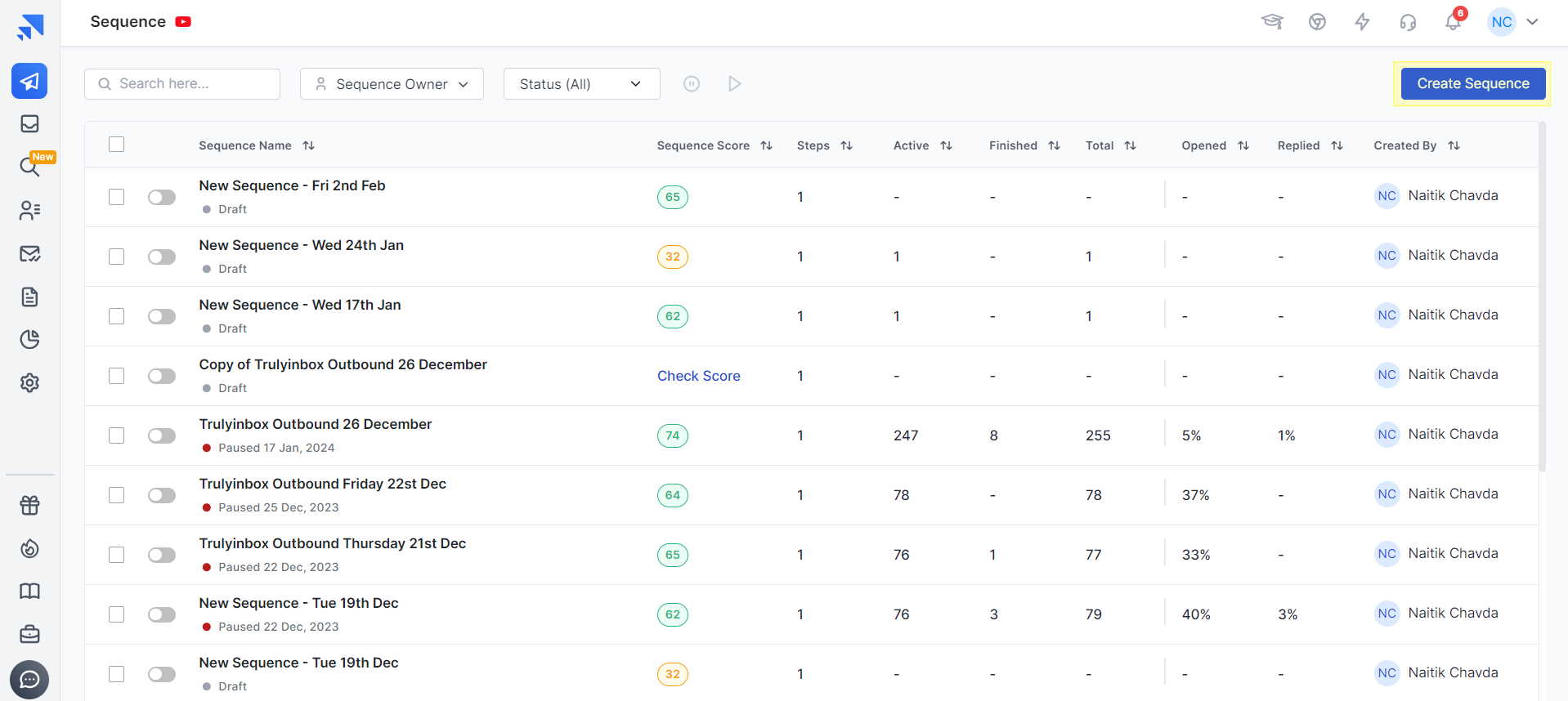Open the settings gear in sidebar
Viewport: 1568px width, 701px height.
coord(29,382)
